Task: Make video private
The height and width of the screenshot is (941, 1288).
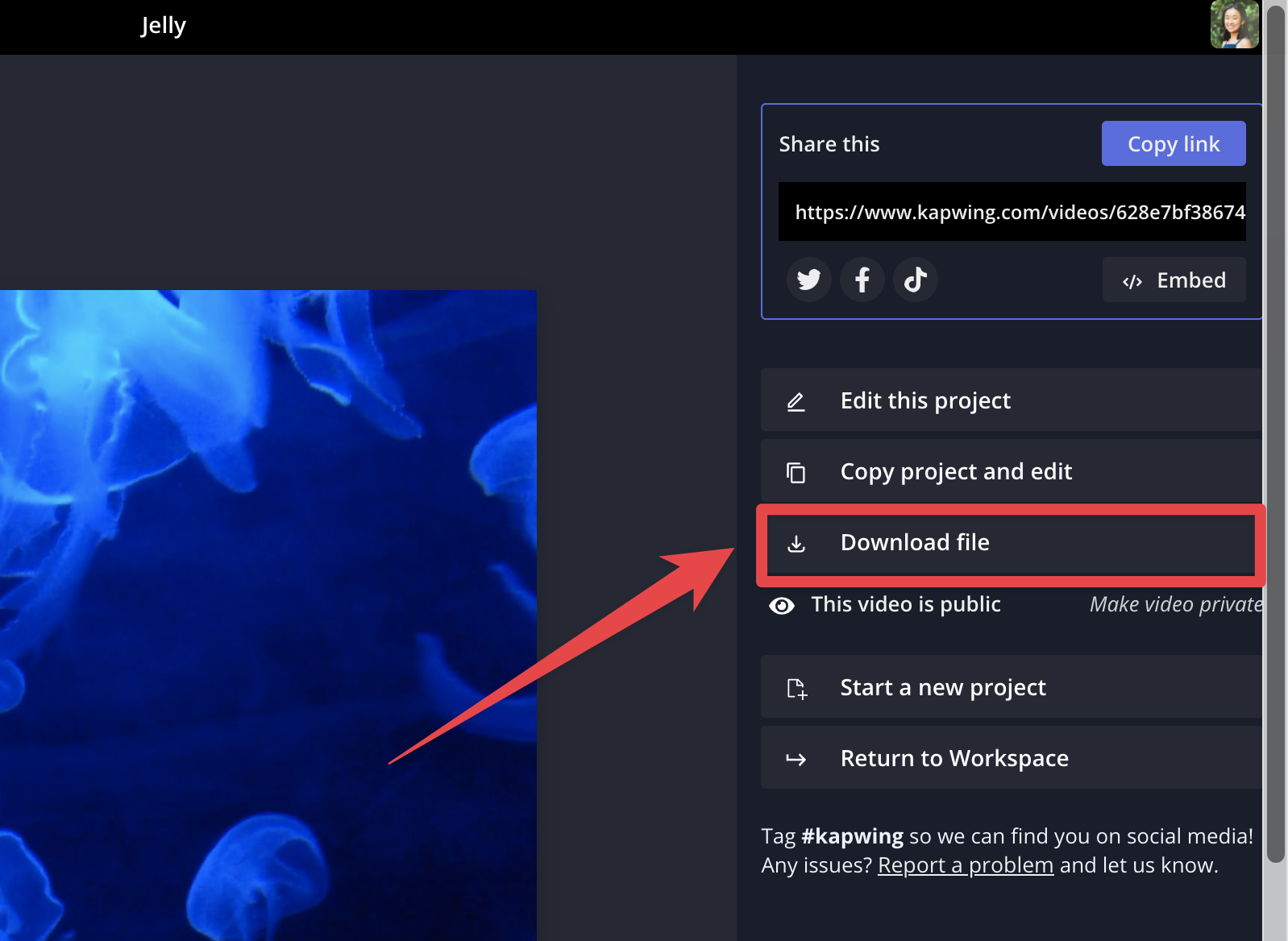Action: click(1174, 604)
